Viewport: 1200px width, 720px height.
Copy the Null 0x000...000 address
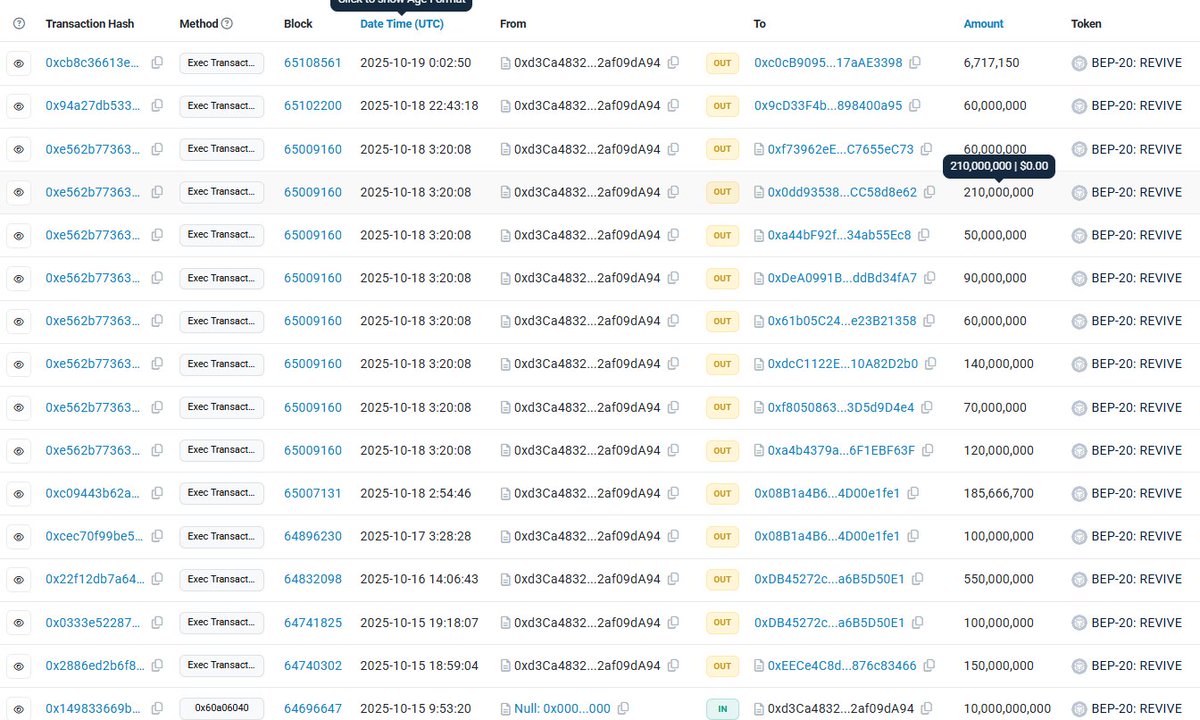(623, 709)
